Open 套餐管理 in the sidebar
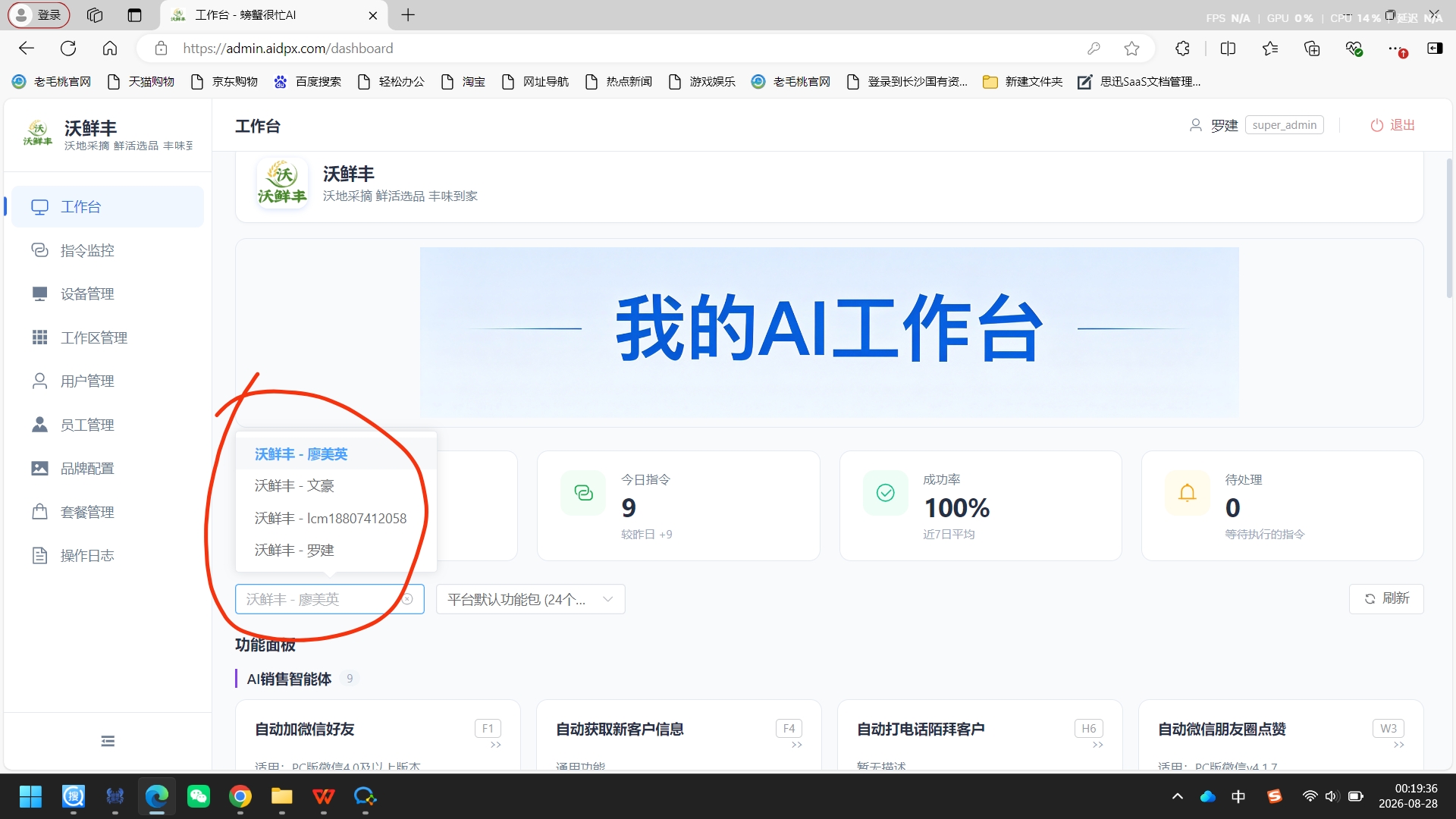 click(x=108, y=512)
